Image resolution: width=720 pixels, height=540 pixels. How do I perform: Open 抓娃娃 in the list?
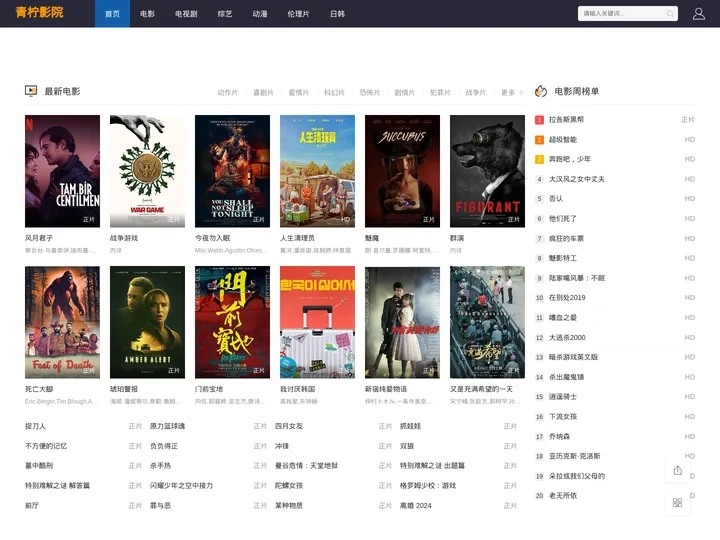410,426
